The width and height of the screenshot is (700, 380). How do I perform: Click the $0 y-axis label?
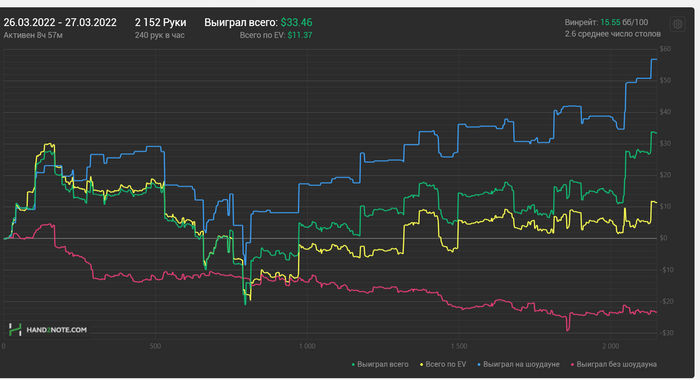[x=664, y=238]
